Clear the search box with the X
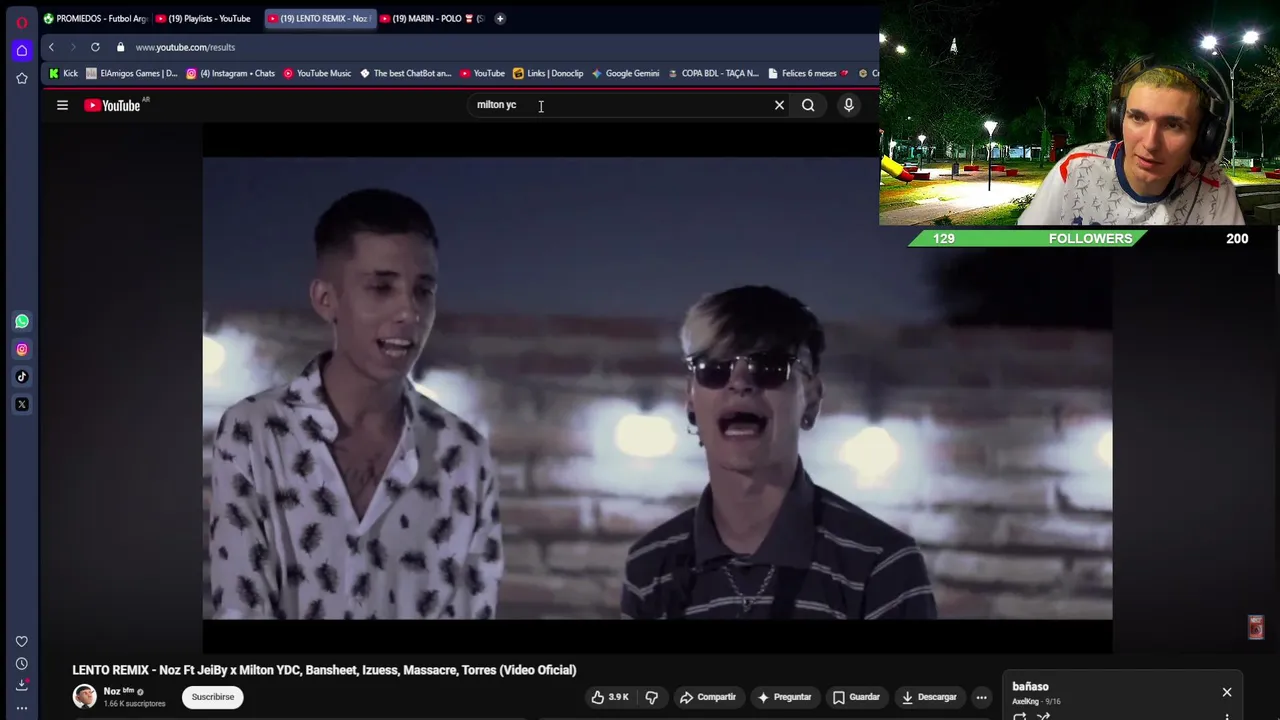 click(780, 105)
